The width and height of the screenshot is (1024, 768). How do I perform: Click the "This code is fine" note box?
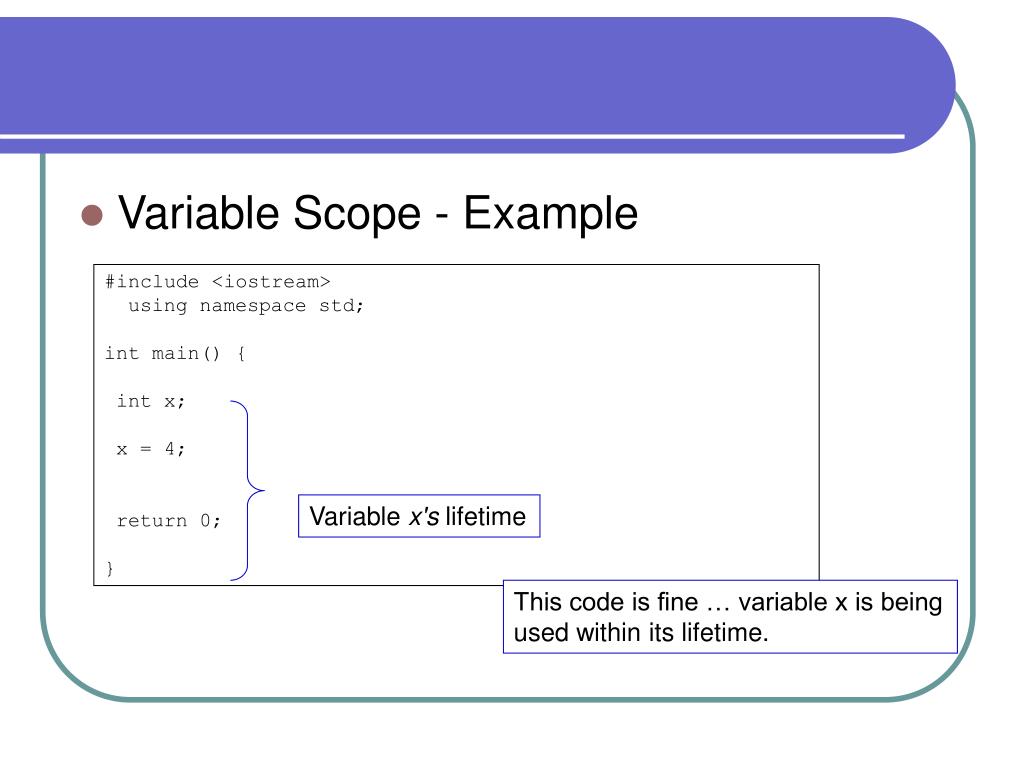pyautogui.click(x=730, y=616)
